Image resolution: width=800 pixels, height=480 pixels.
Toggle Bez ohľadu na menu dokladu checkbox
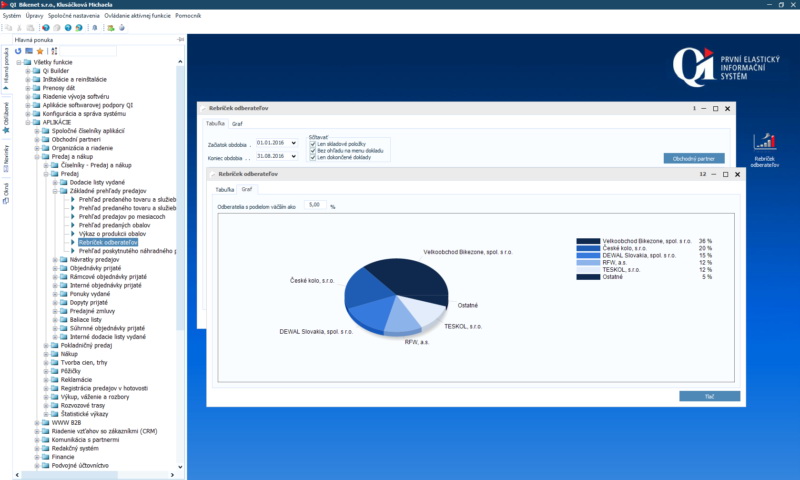[313, 150]
